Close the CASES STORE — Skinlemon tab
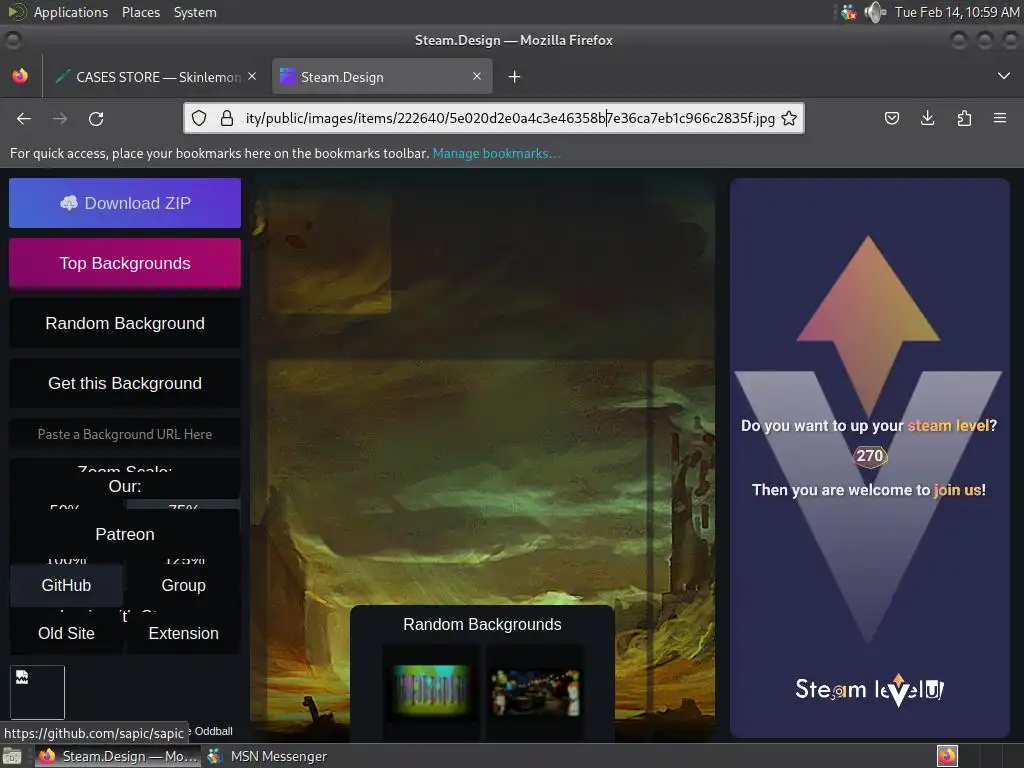 tap(252, 76)
